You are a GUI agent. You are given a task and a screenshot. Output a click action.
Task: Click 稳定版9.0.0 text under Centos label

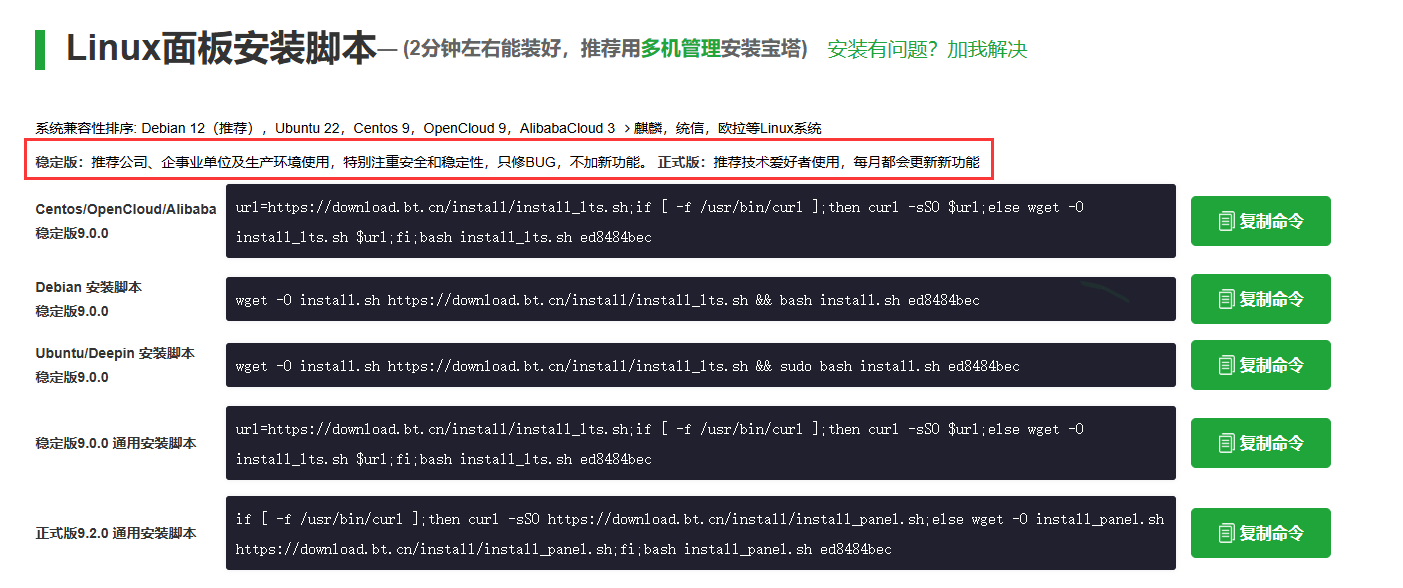(x=72, y=233)
